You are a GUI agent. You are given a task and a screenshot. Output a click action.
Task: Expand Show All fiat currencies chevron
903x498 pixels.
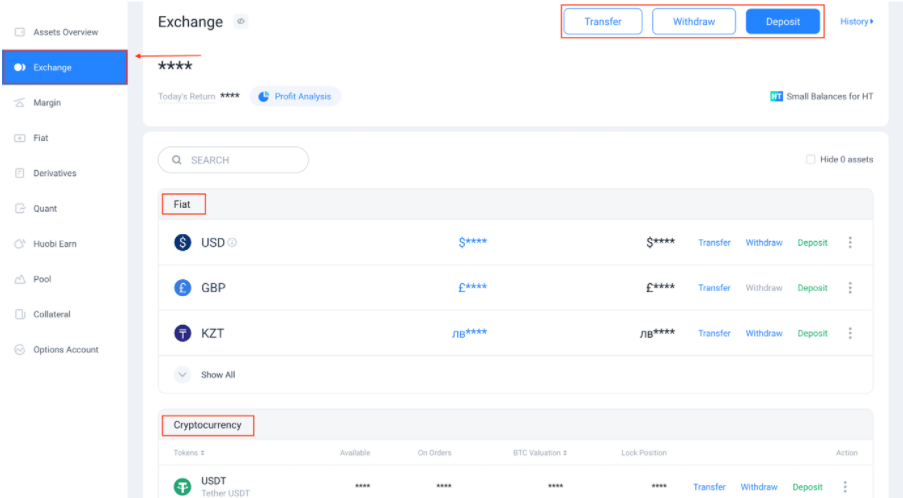[x=182, y=374]
